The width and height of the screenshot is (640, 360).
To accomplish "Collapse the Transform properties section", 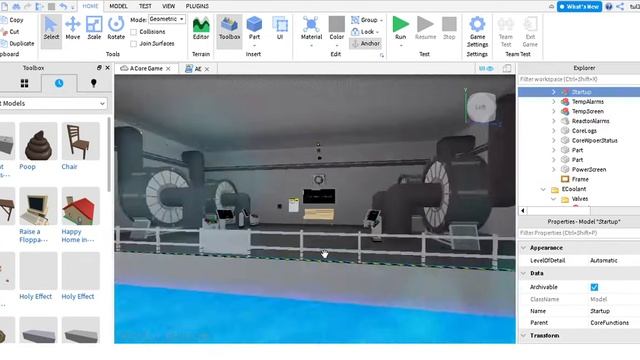I will click(x=524, y=336).
